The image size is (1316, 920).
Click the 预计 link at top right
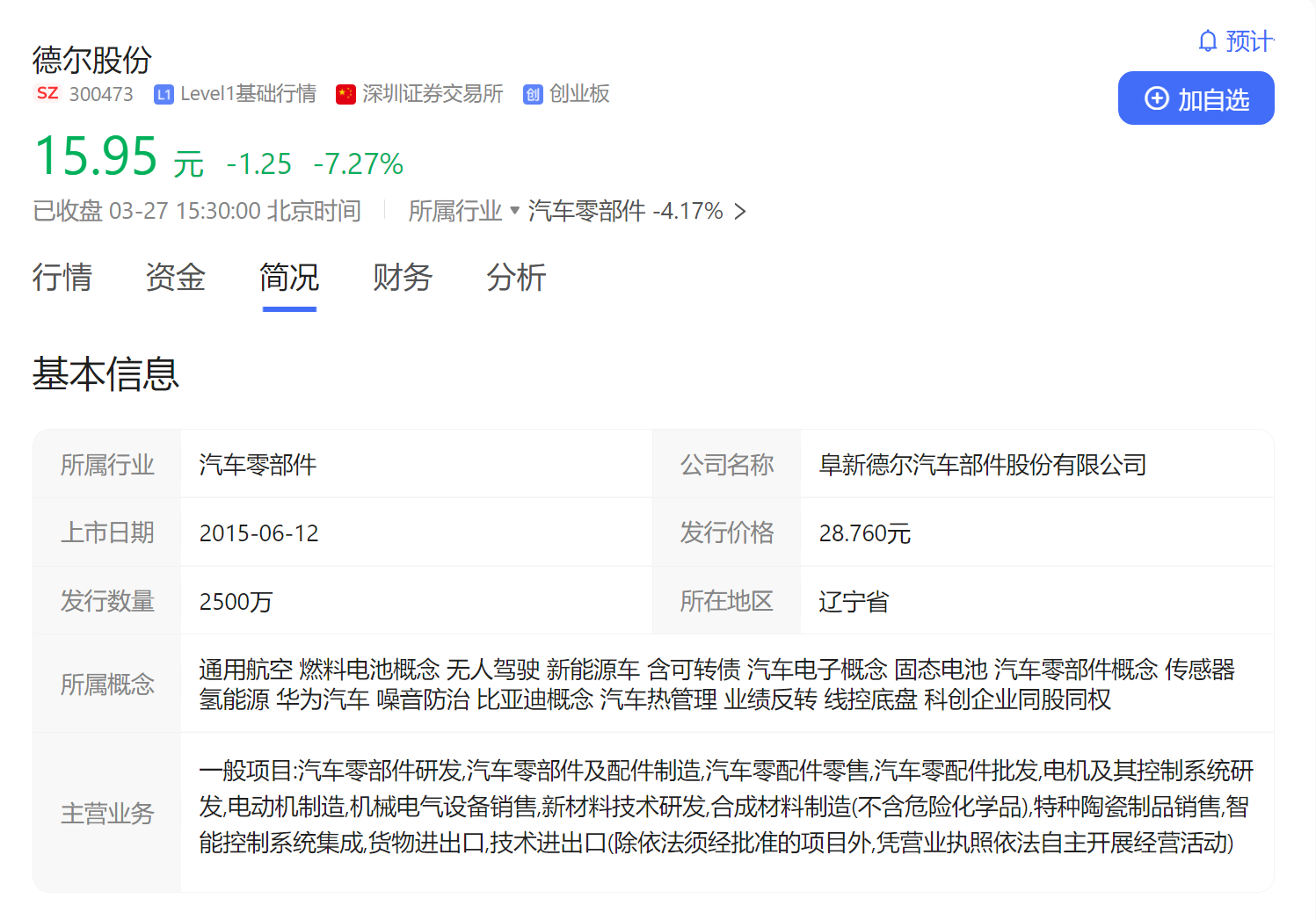1249,41
